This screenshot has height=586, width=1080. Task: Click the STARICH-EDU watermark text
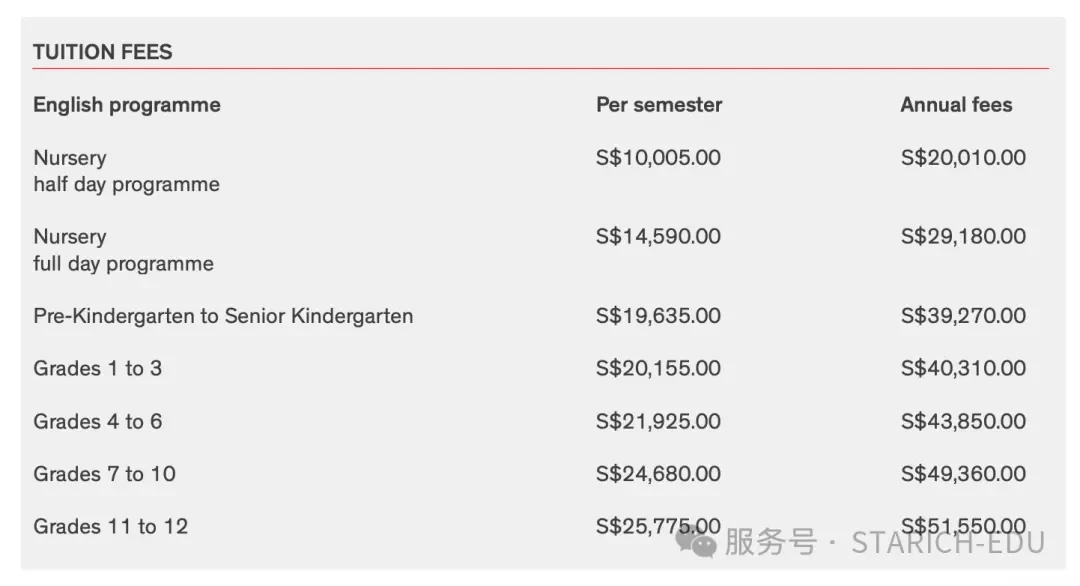(948, 543)
